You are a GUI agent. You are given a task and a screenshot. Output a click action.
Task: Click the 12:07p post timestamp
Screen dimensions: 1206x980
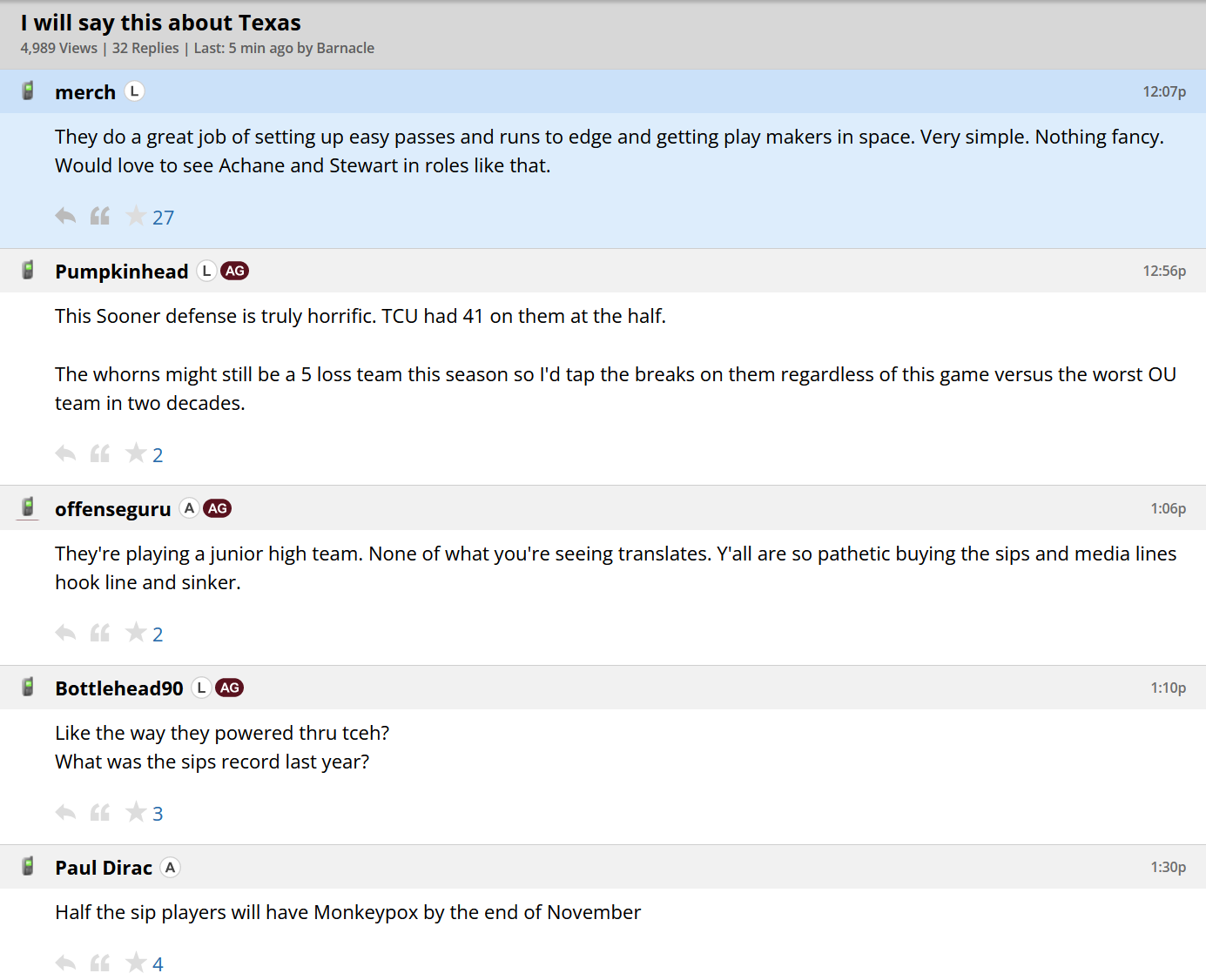[1164, 91]
